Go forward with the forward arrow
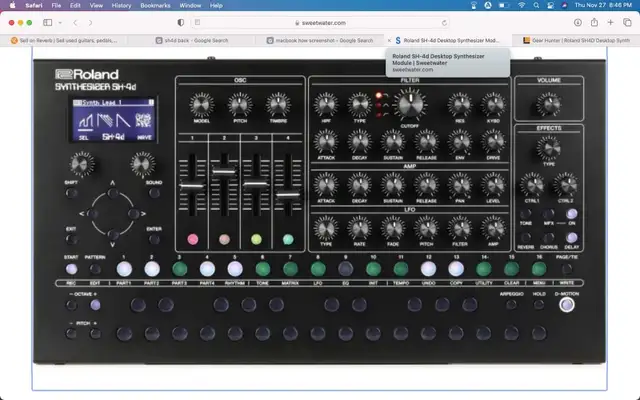 (x=90, y=23)
